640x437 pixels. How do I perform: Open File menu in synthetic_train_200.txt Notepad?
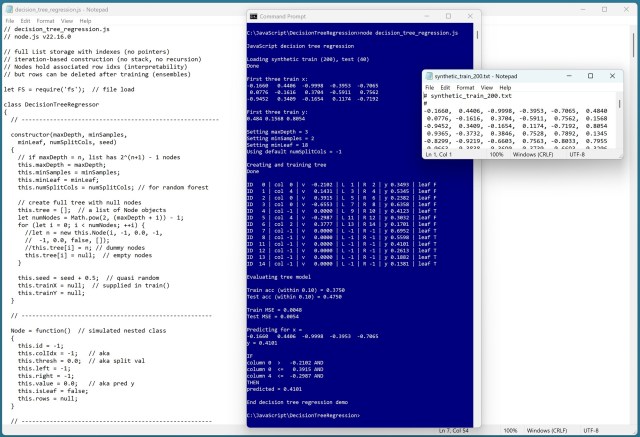tap(431, 88)
